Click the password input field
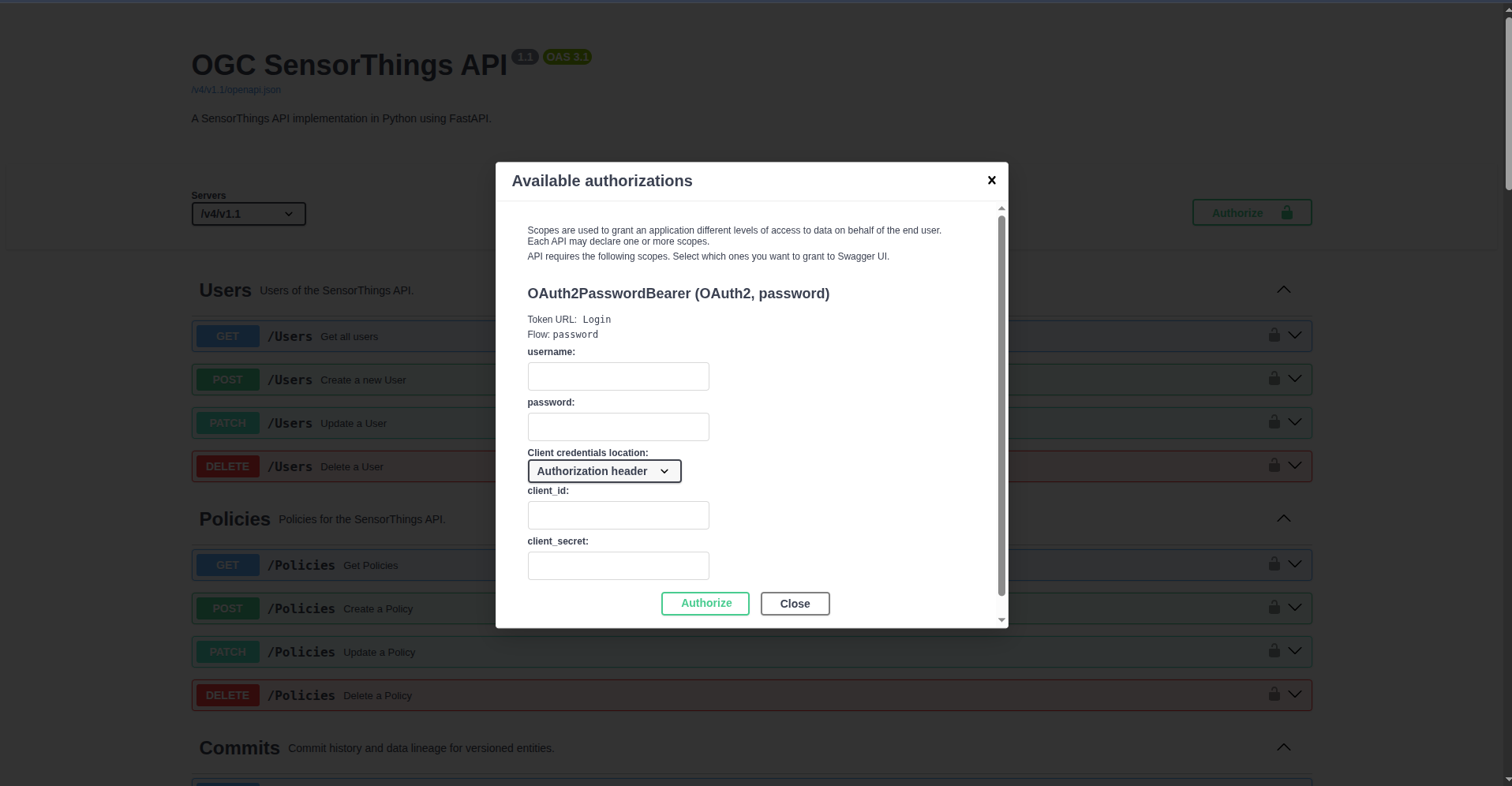 pos(618,427)
